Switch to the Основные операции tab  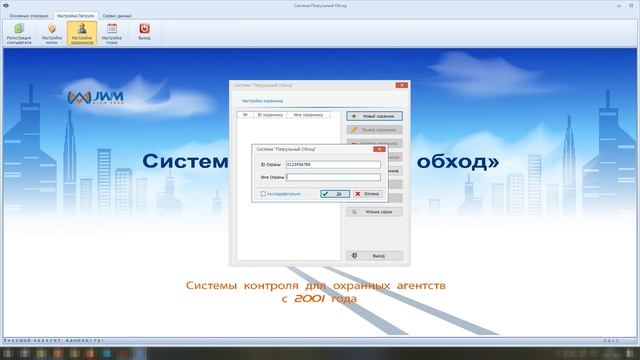pos(29,16)
